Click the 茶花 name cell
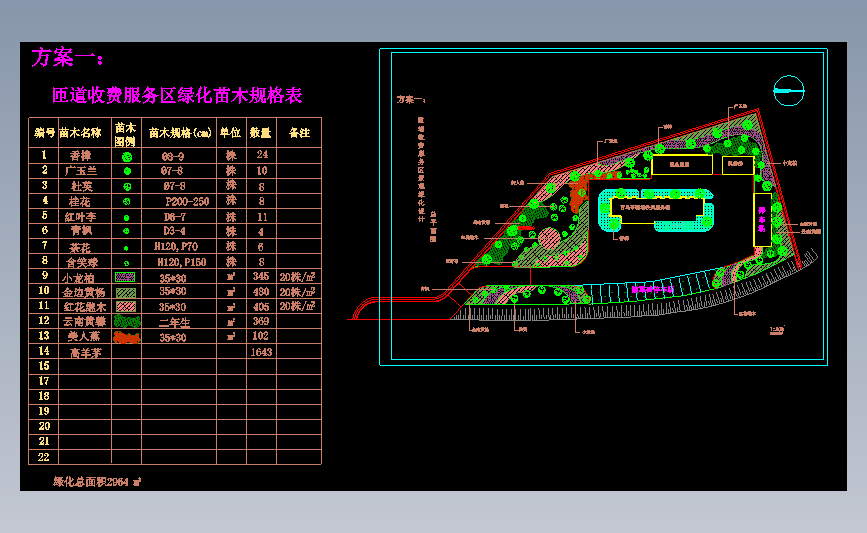Screen dimensions: 867x533 (x=80, y=248)
